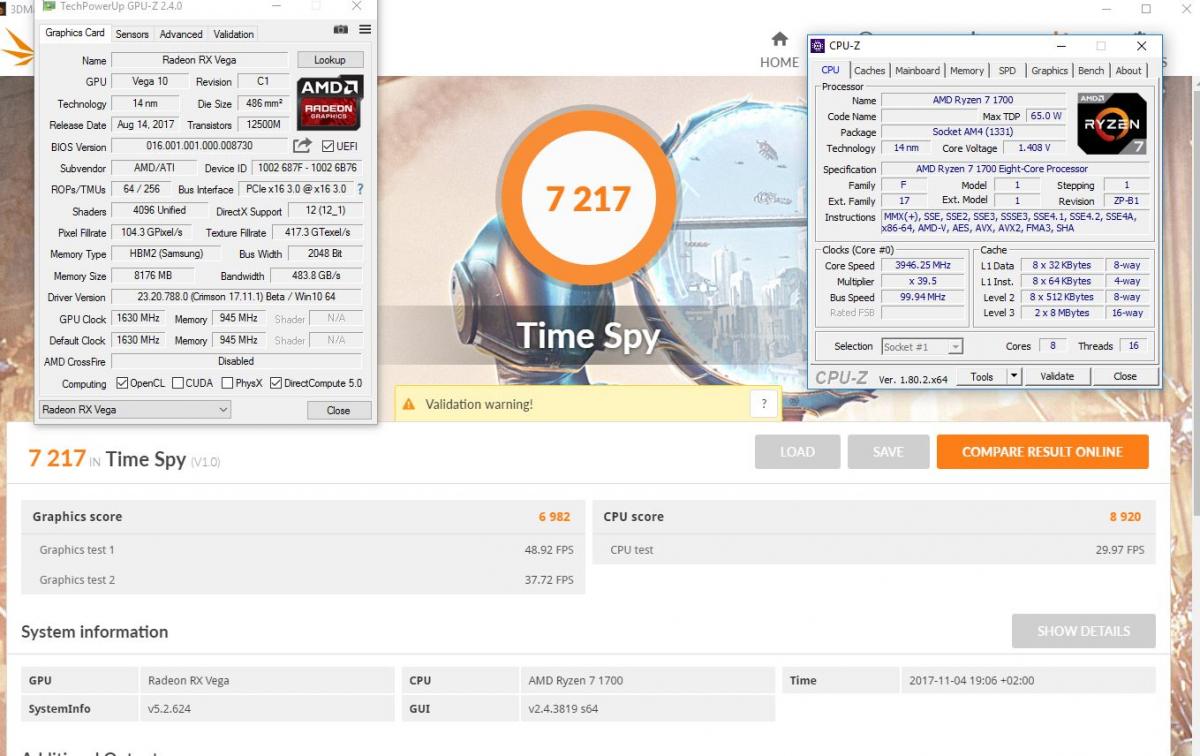Click the validation warning help question button
1200x756 pixels.
coord(764,404)
